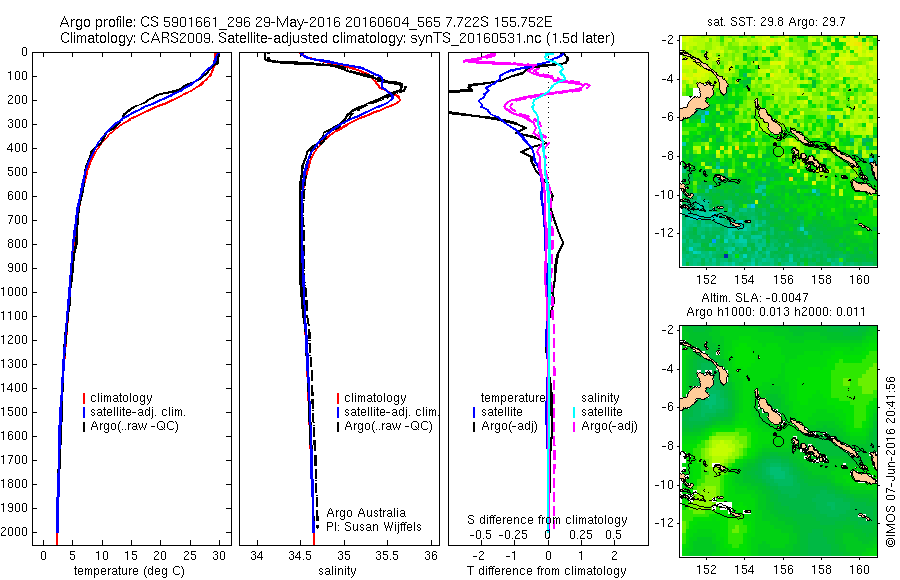
Task: Click the 'temperature (deg C)' axis label
Action: pyautogui.click(x=129, y=571)
